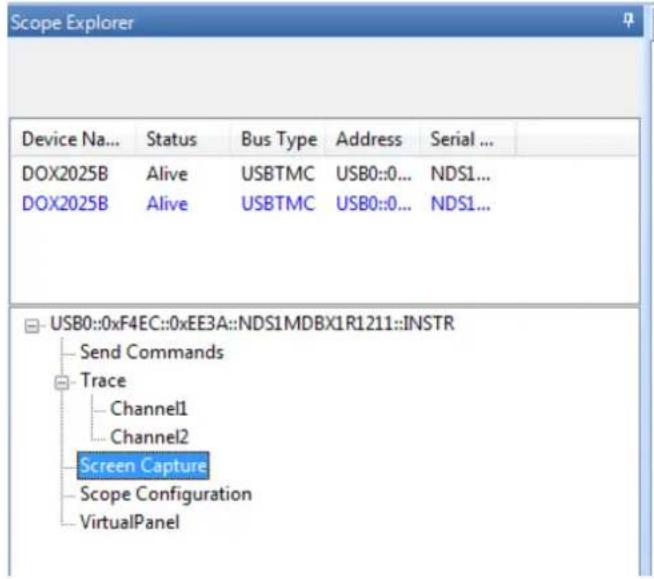Click USBTMC cell in black row
This screenshot has width=654, height=579.
click(278, 174)
